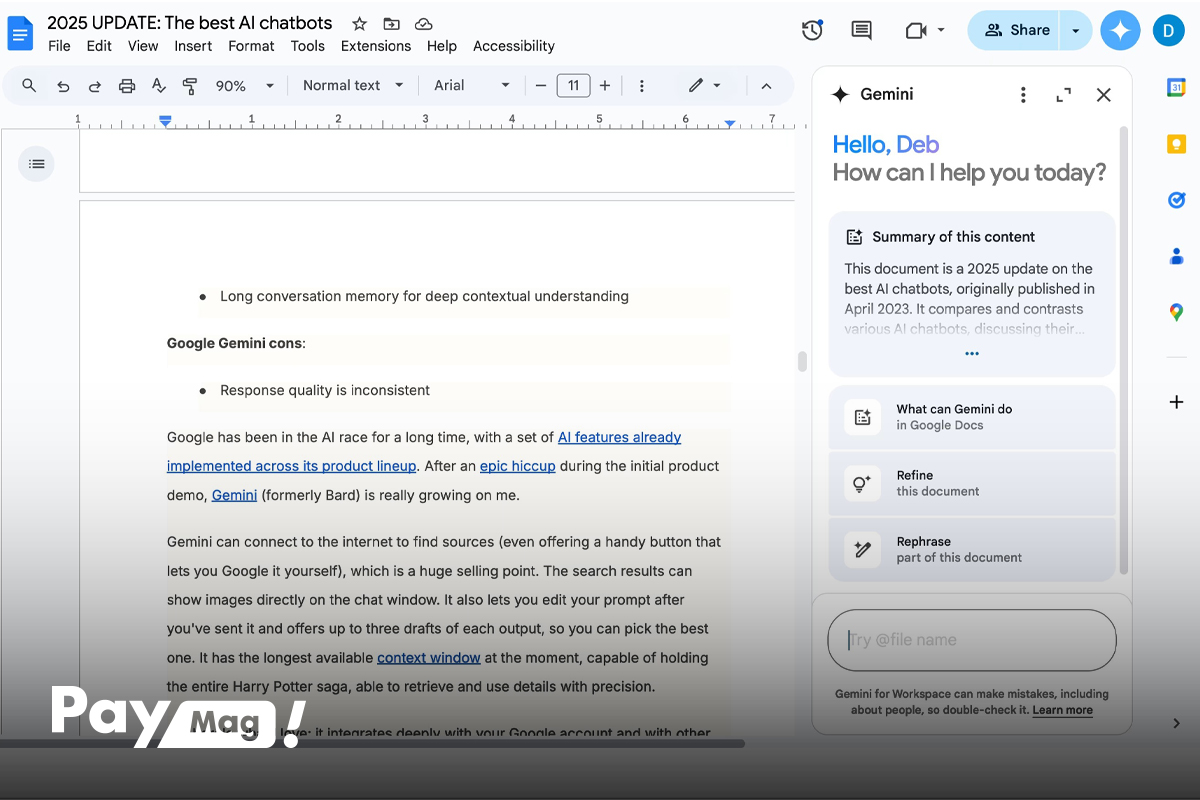Undo the last action

coord(63,86)
